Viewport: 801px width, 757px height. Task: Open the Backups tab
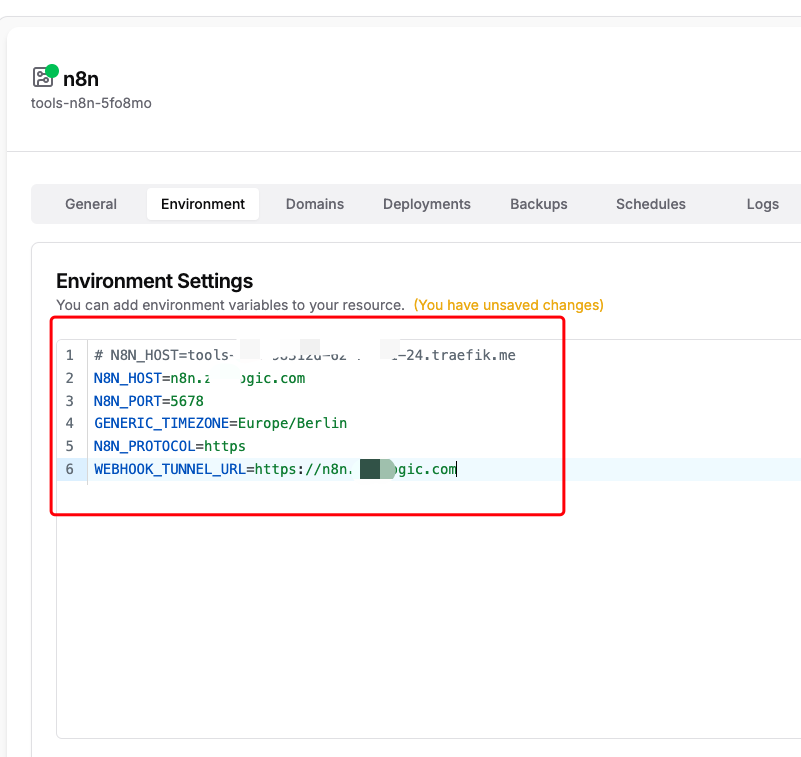point(539,204)
